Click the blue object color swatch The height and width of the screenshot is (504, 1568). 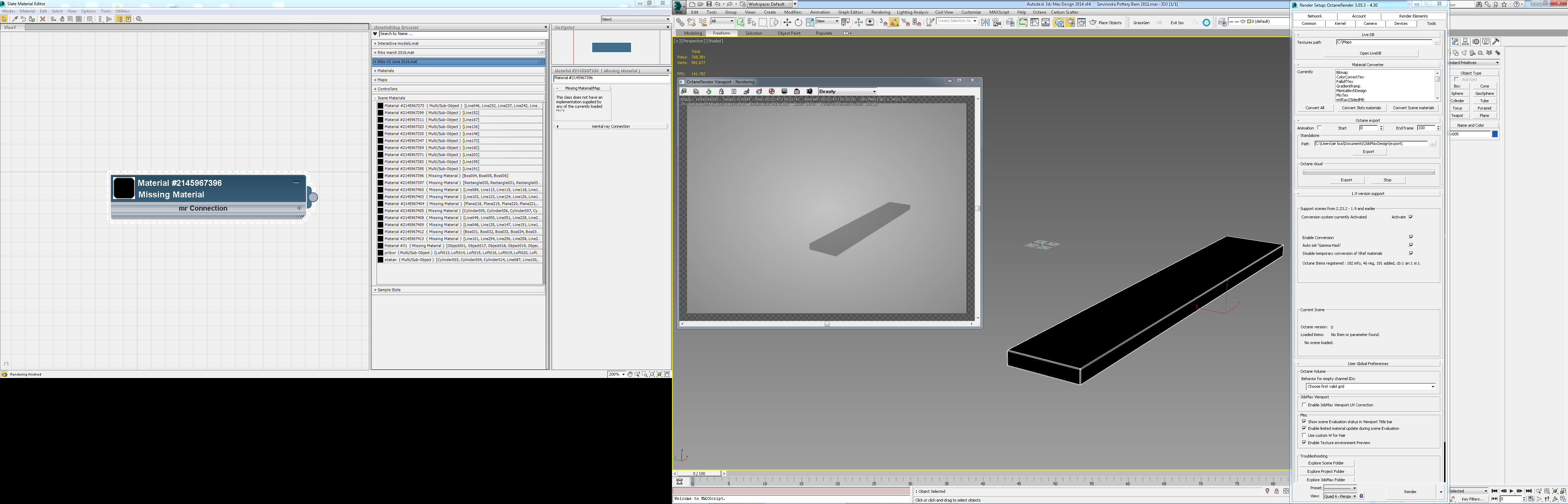click(1494, 134)
